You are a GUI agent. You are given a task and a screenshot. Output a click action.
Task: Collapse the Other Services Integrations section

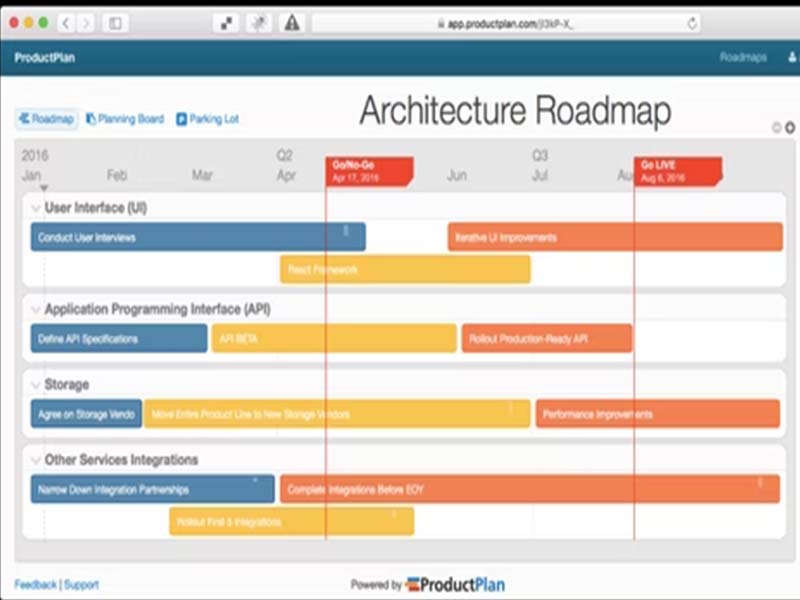[x=33, y=460]
